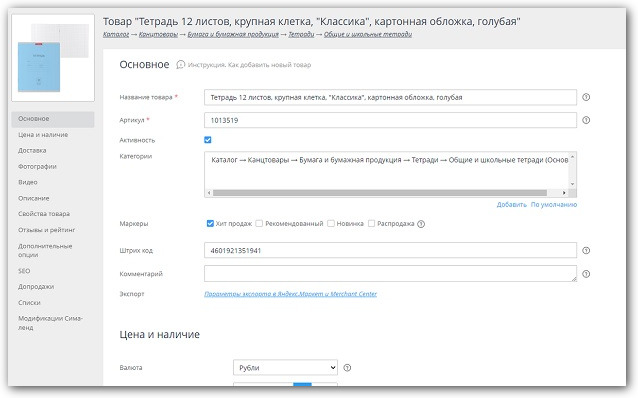Enable the Распродажа marker

point(371,223)
